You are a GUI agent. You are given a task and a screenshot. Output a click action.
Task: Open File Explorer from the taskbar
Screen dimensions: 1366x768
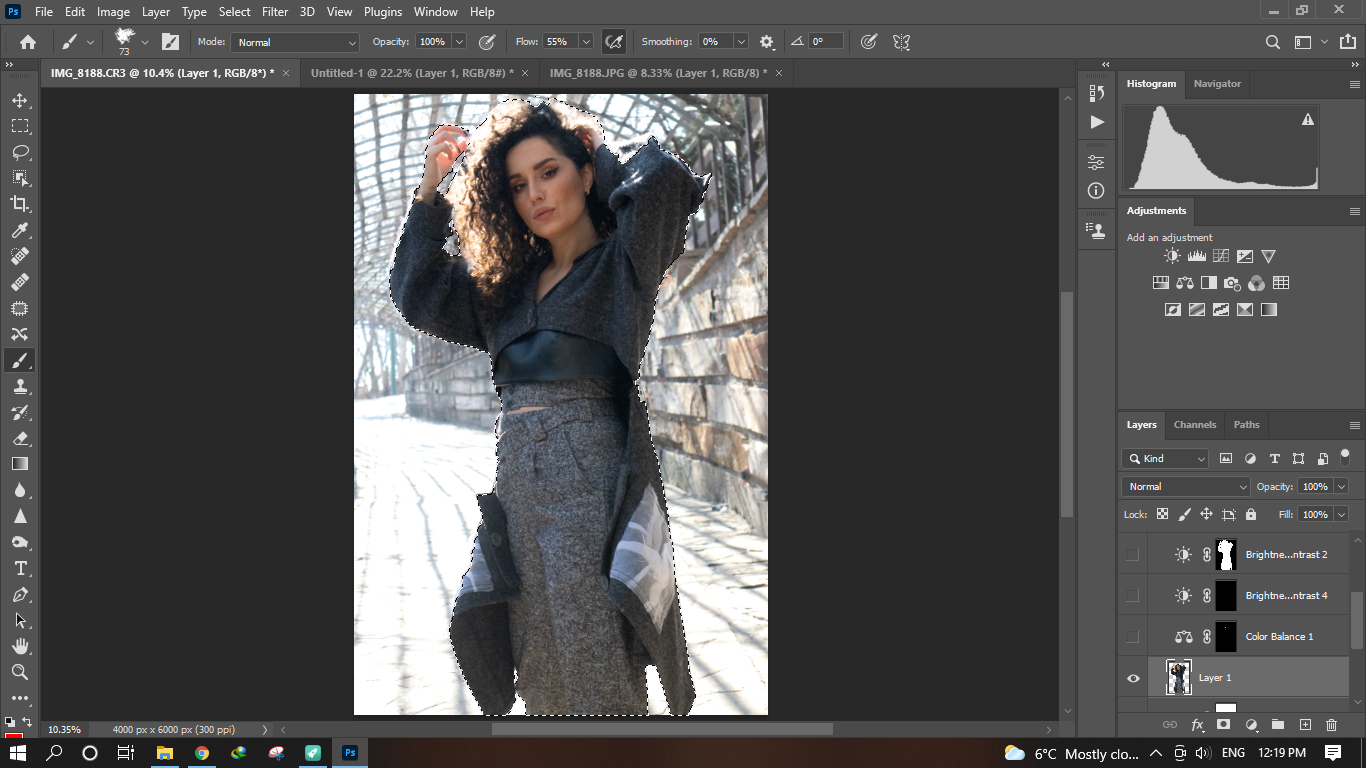(165, 753)
